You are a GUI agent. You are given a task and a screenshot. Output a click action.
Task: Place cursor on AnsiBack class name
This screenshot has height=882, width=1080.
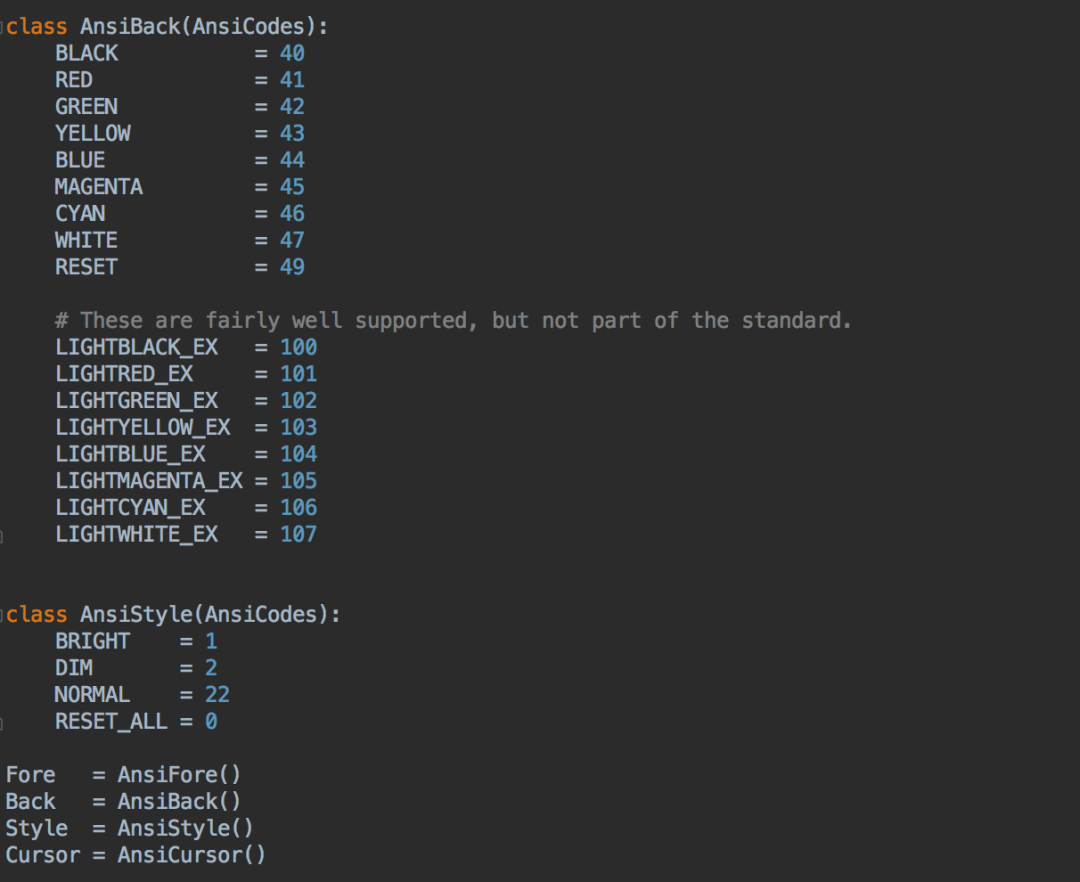[130, 27]
